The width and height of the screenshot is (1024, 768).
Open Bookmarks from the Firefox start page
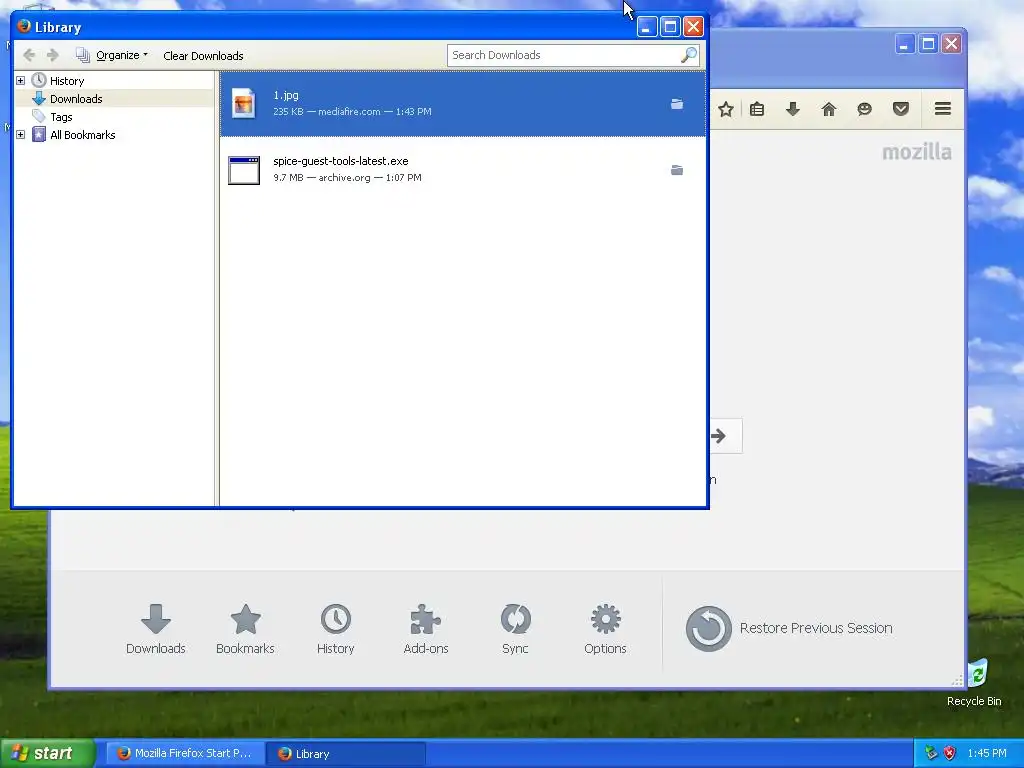click(x=246, y=629)
